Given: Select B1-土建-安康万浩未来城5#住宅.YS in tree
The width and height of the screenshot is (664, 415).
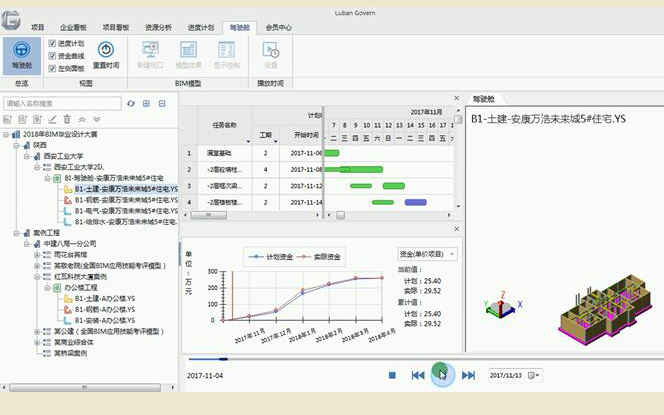Looking at the screenshot, I should (x=126, y=189).
